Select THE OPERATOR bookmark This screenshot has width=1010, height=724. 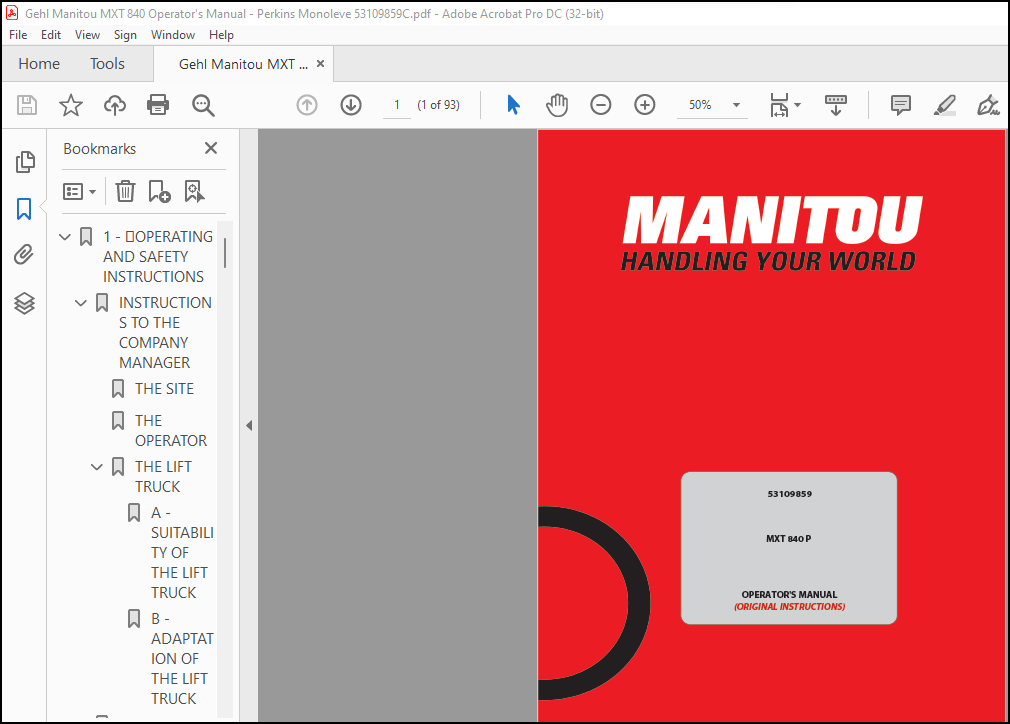tap(171, 430)
